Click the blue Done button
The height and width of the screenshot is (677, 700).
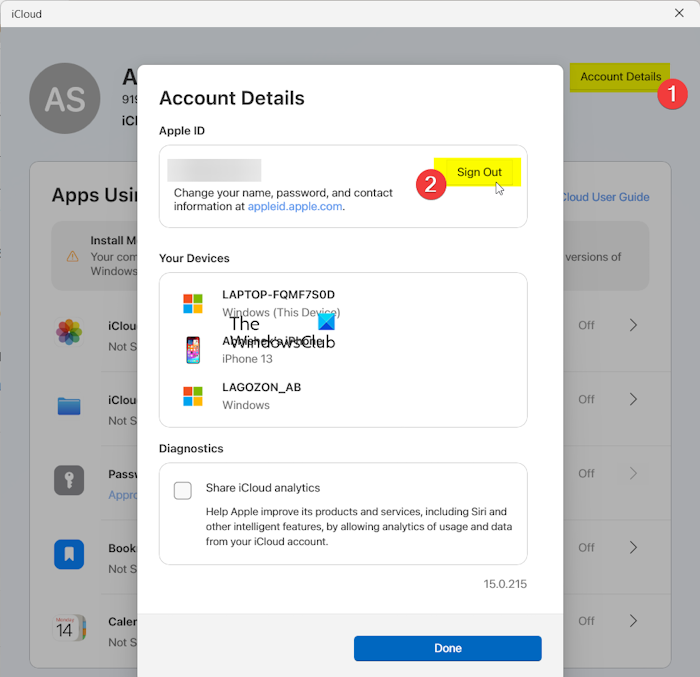click(448, 648)
